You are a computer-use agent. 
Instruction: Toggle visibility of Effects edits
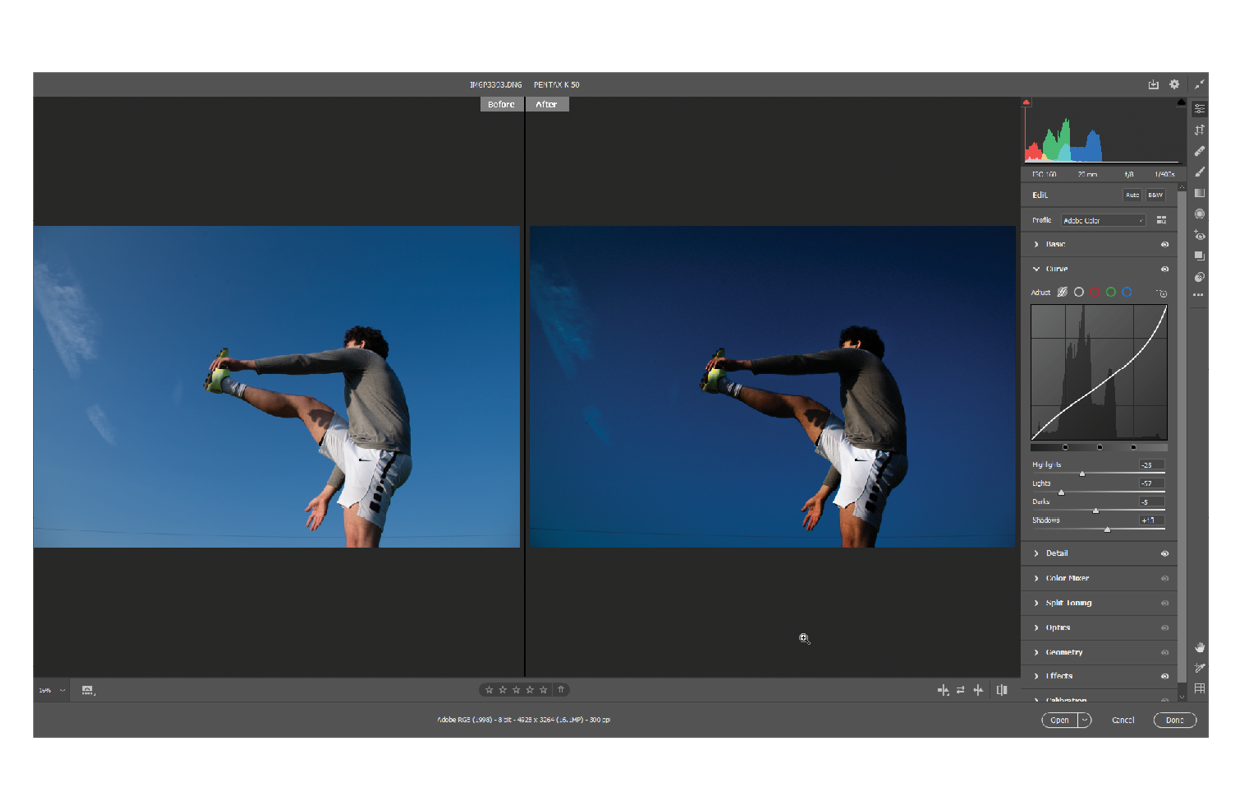click(x=1165, y=676)
